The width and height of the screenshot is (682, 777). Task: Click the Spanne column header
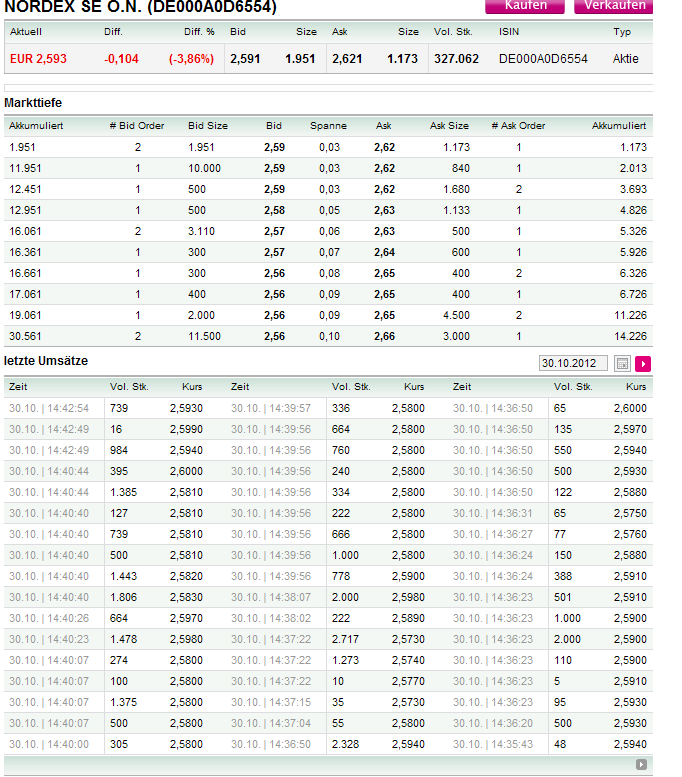pos(328,126)
